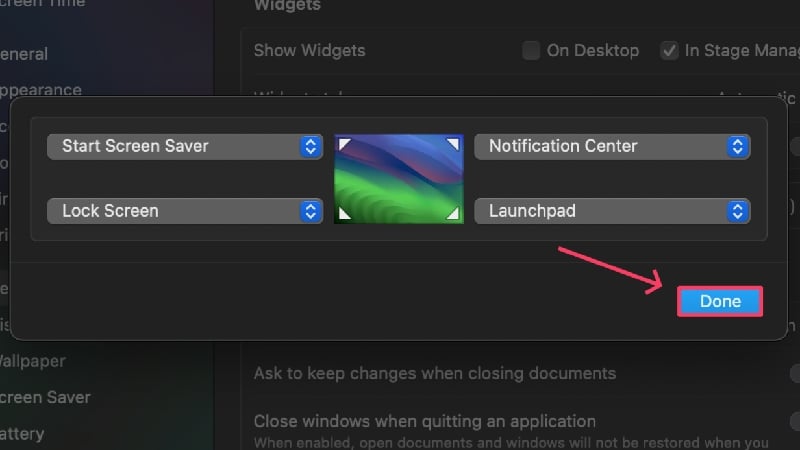Select Wallpaper in the settings sidebar
This screenshot has height=450, width=800.
point(33,361)
